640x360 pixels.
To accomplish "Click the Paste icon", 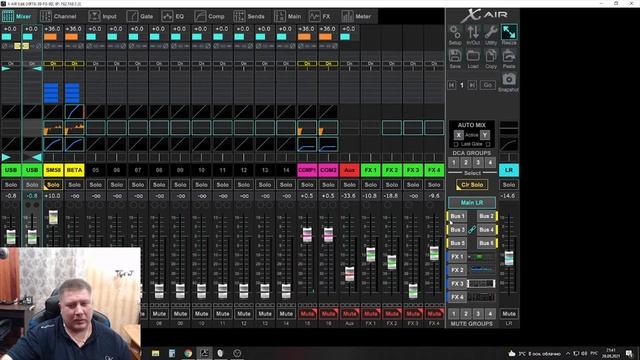I will [x=509, y=56].
